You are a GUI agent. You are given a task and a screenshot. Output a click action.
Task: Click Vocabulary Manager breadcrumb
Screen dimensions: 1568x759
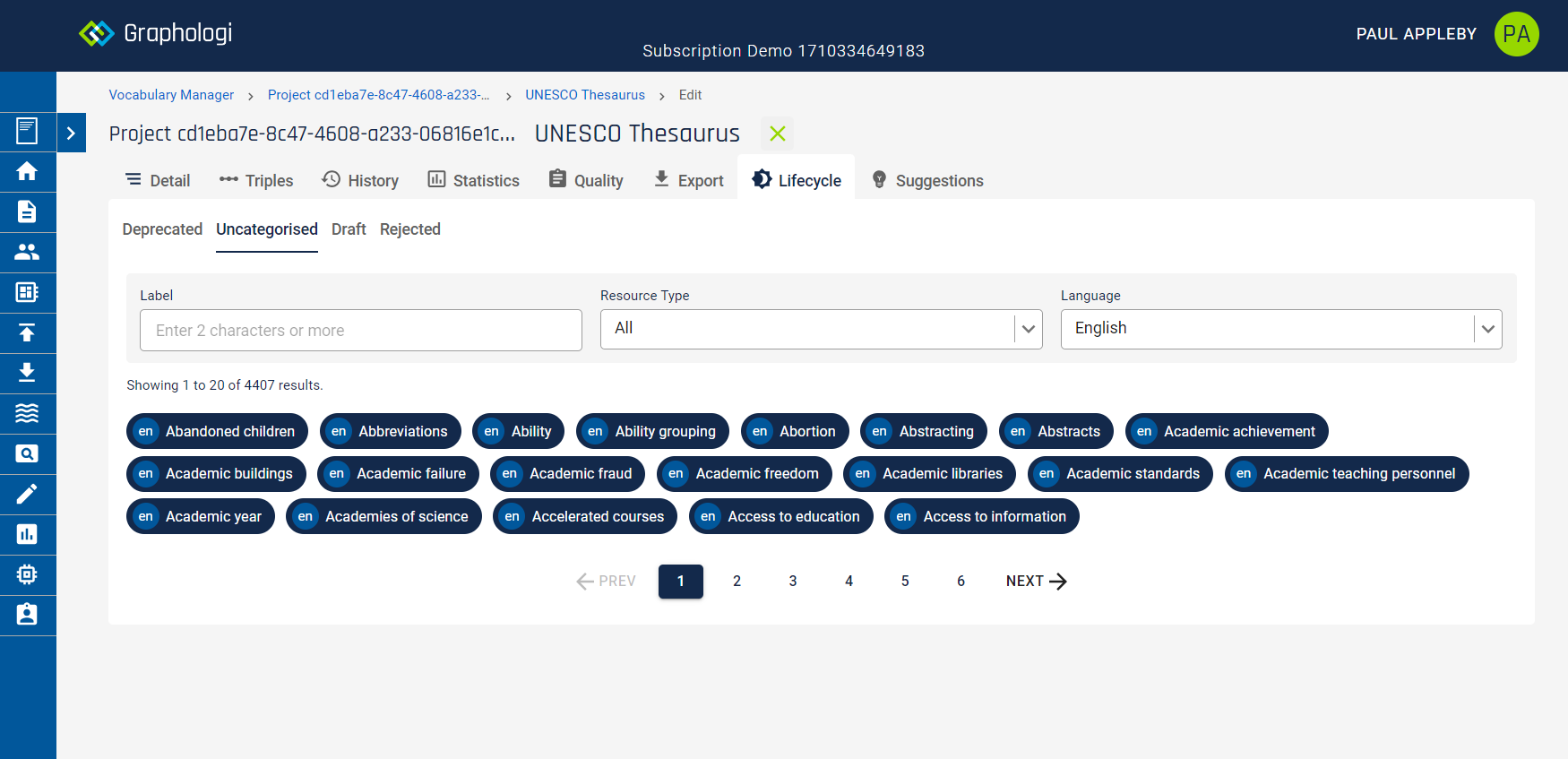pos(171,95)
